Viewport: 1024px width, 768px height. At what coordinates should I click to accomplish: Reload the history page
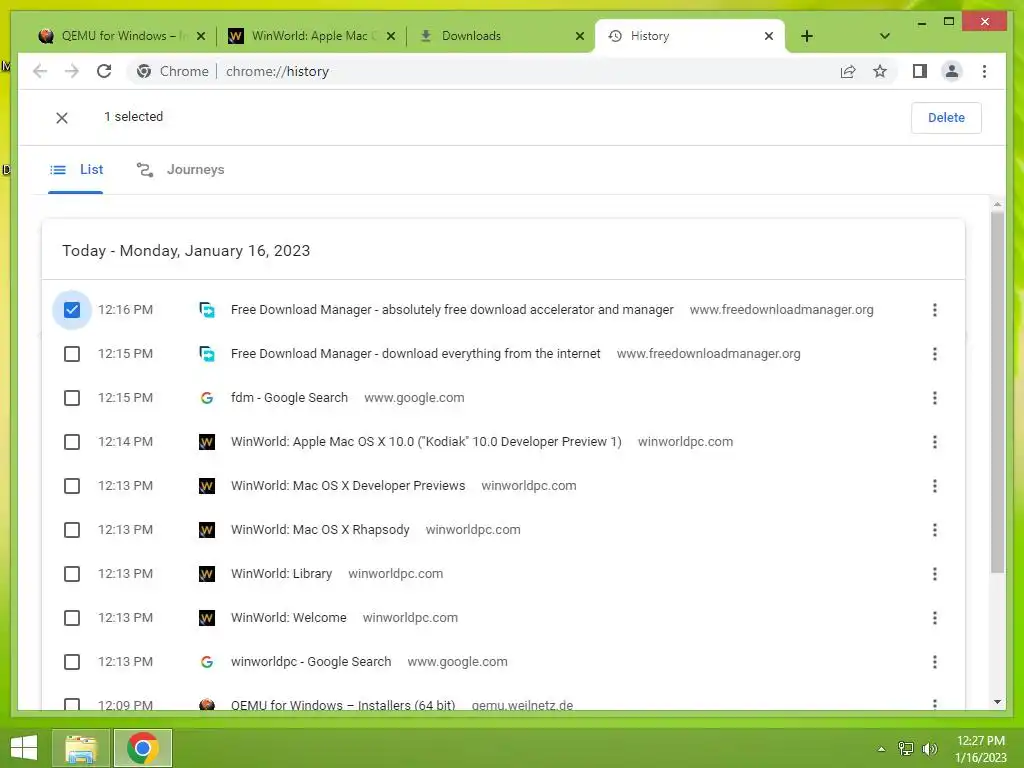(x=104, y=71)
